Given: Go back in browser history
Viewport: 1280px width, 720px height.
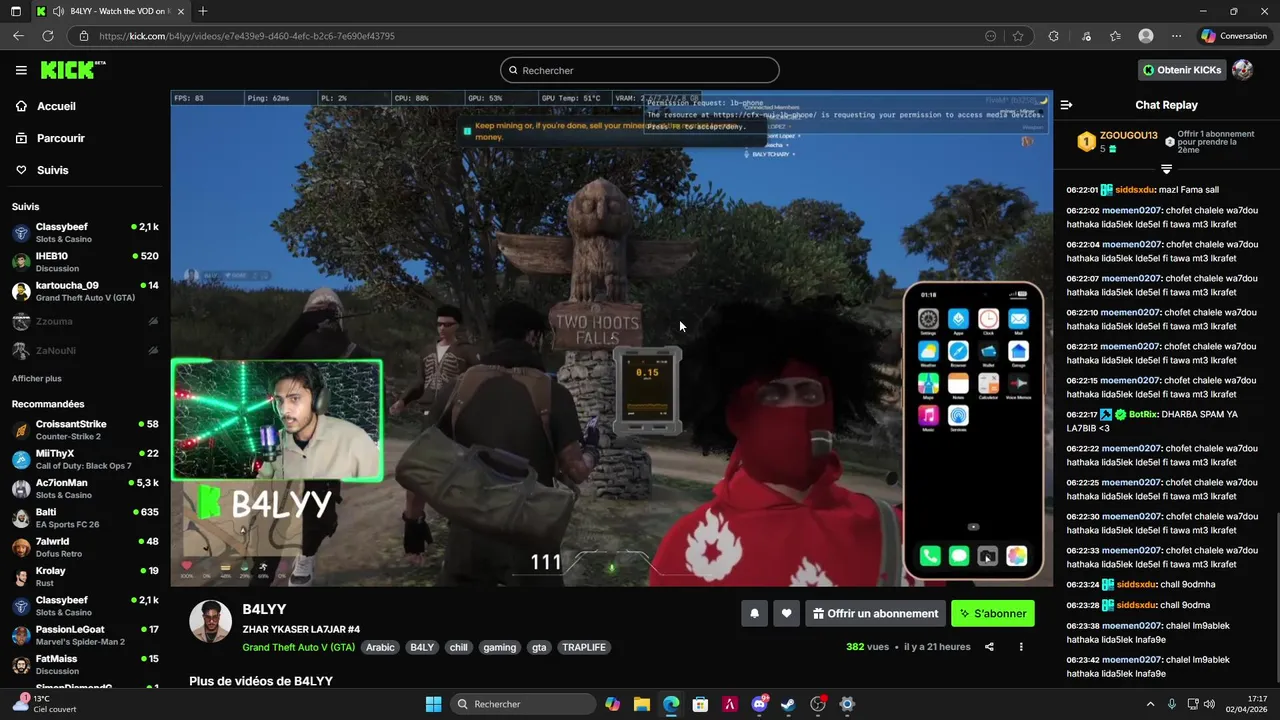Looking at the screenshot, I should [18, 36].
